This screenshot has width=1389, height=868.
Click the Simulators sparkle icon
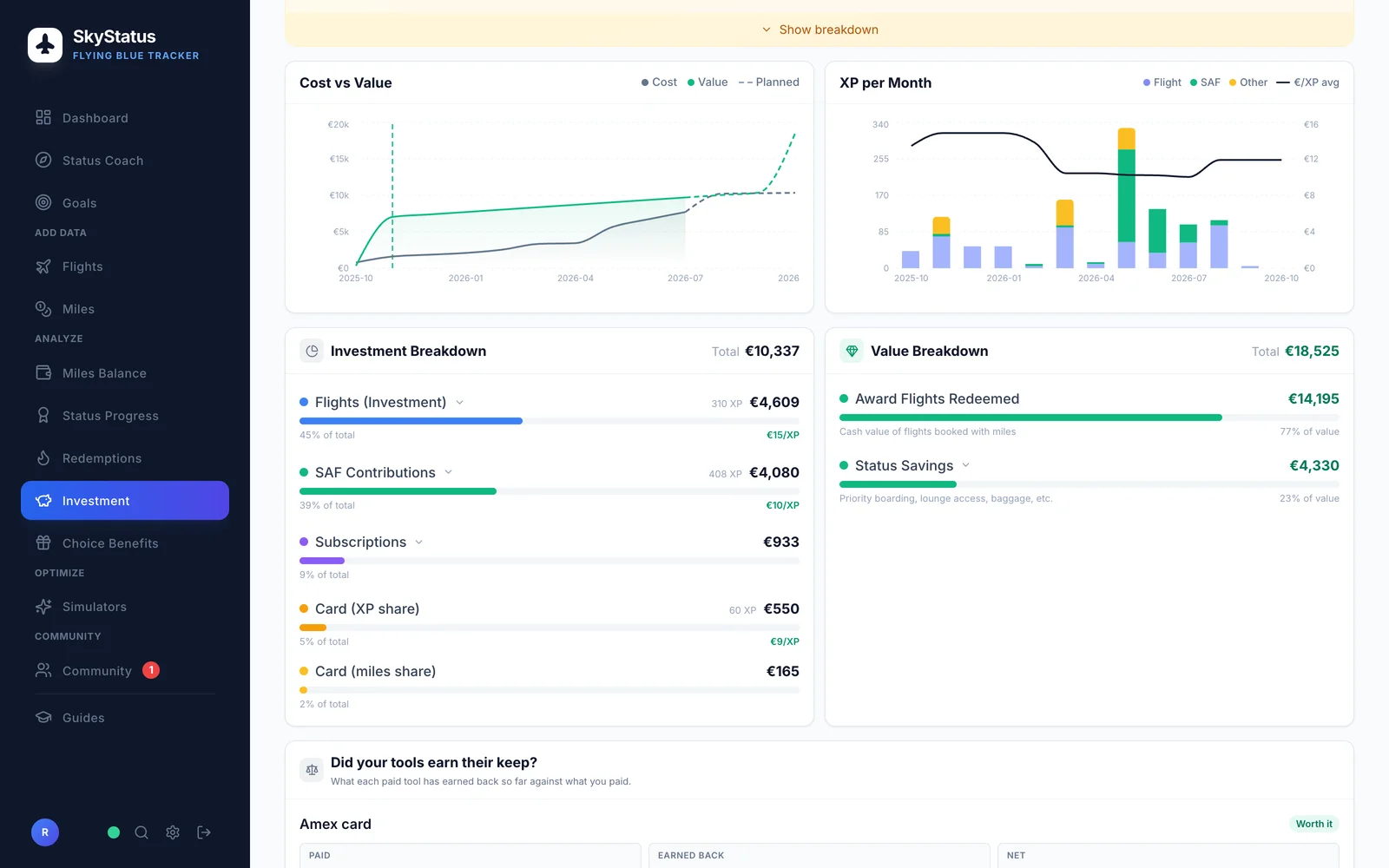tap(43, 607)
